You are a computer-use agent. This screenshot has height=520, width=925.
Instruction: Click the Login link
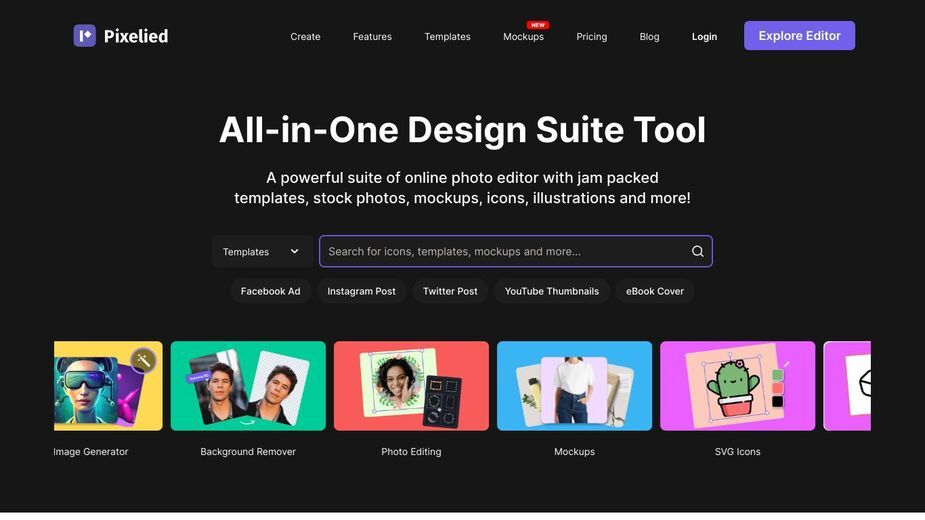click(x=704, y=37)
